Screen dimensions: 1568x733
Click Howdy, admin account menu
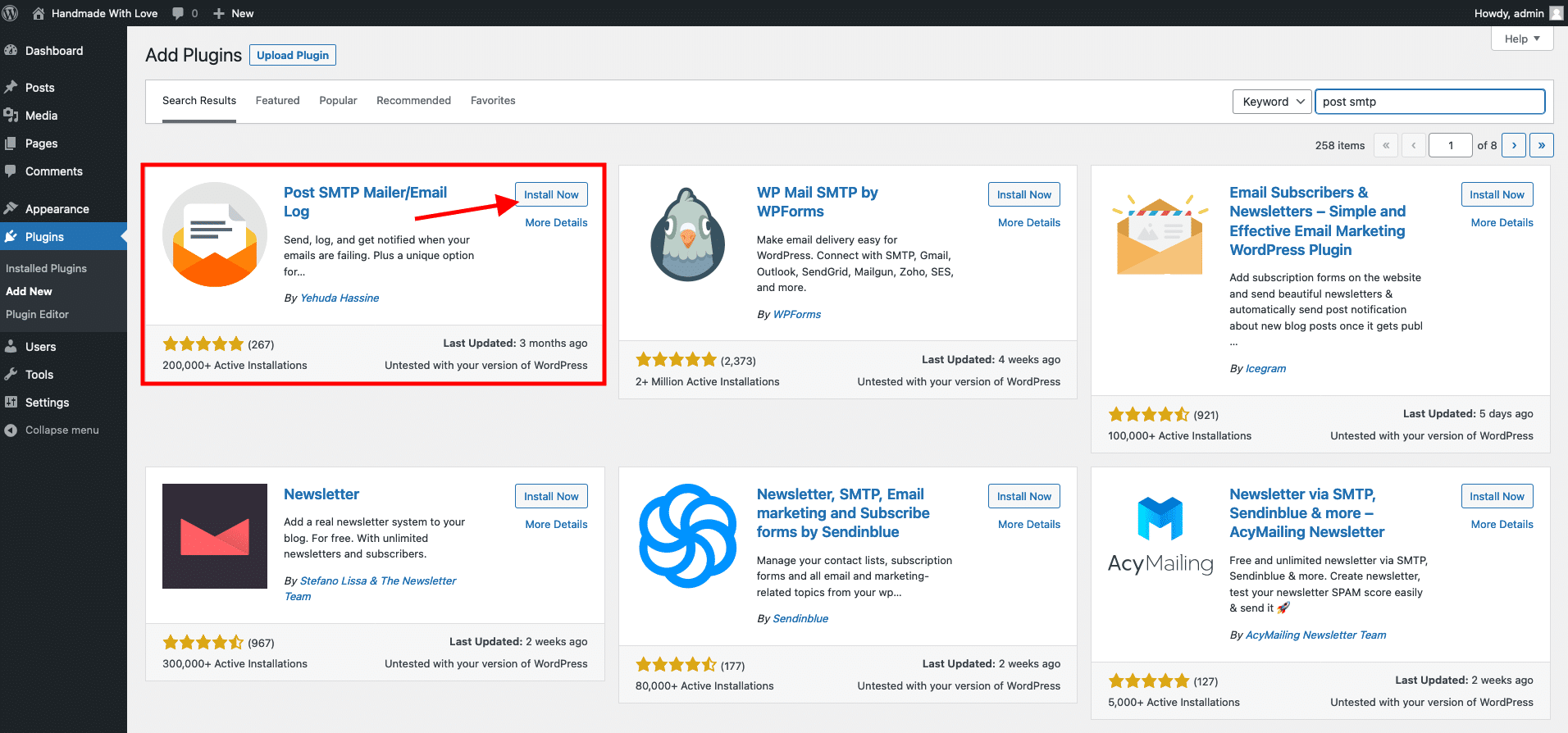(1519, 13)
